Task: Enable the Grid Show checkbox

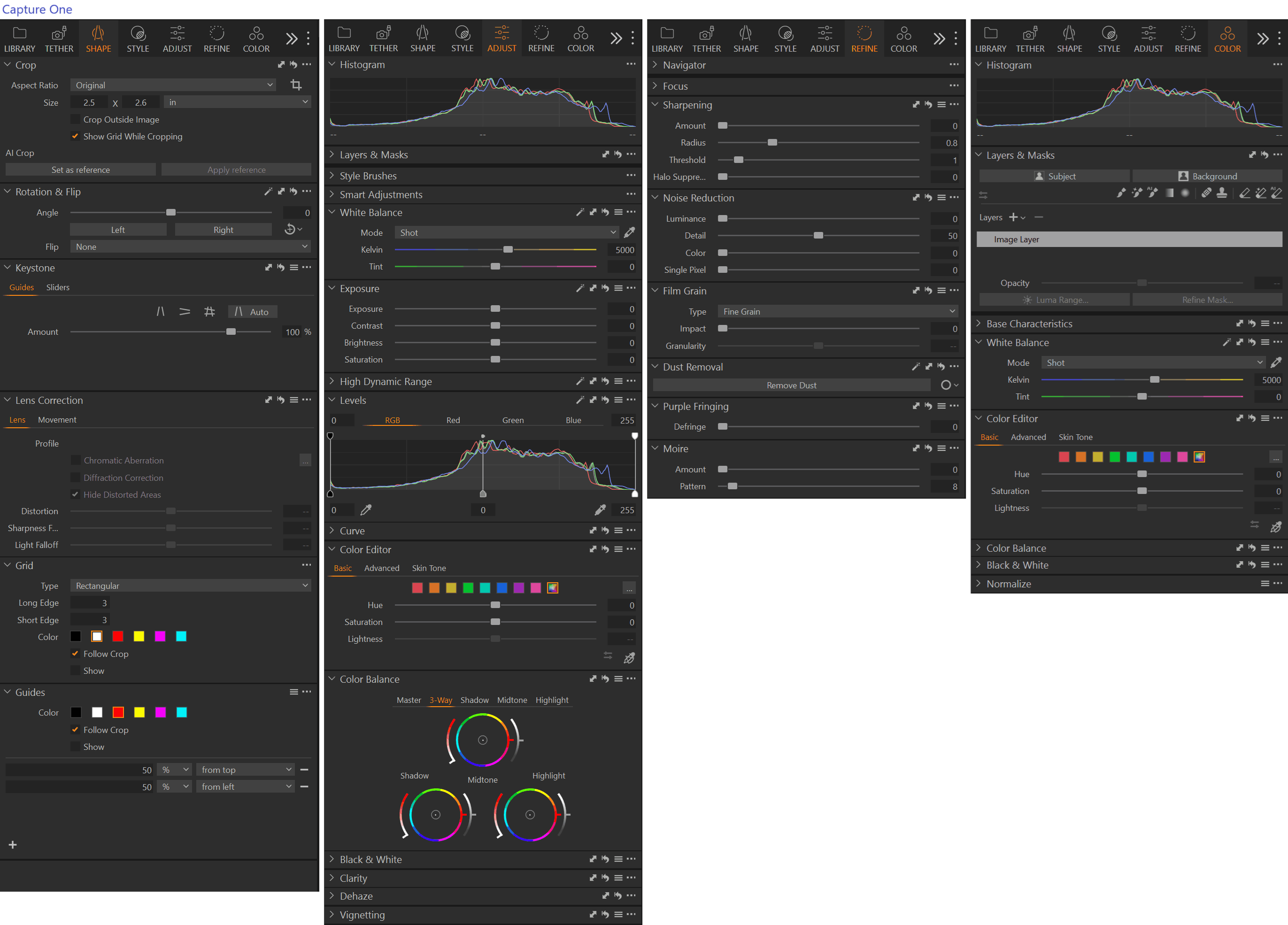Action: tap(75, 671)
